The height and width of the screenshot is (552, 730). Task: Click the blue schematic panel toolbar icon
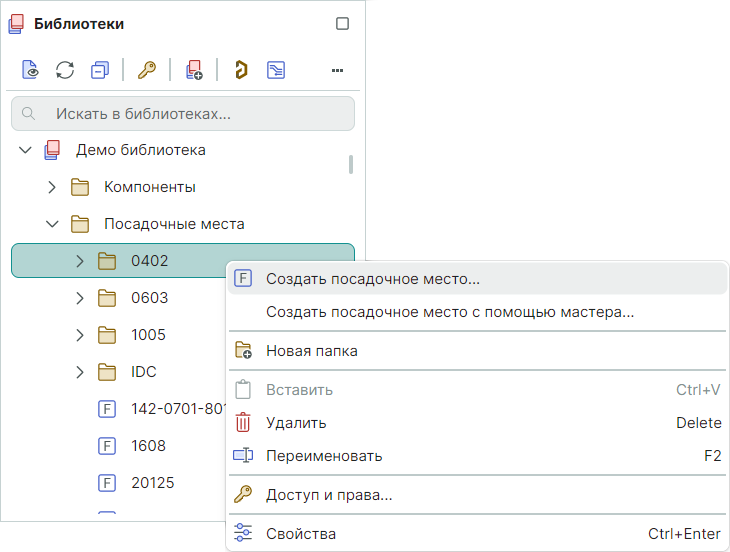(x=276, y=70)
